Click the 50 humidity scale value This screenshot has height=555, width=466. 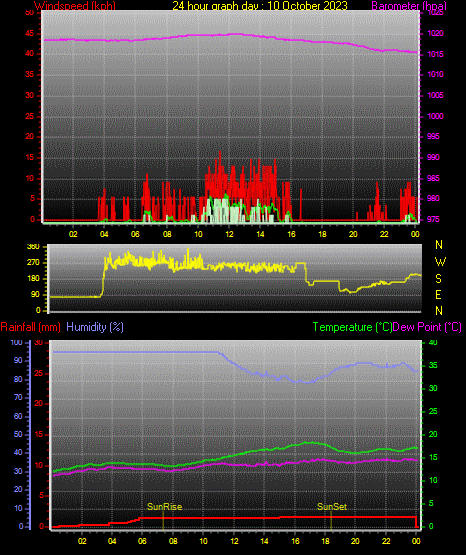tap(18, 434)
